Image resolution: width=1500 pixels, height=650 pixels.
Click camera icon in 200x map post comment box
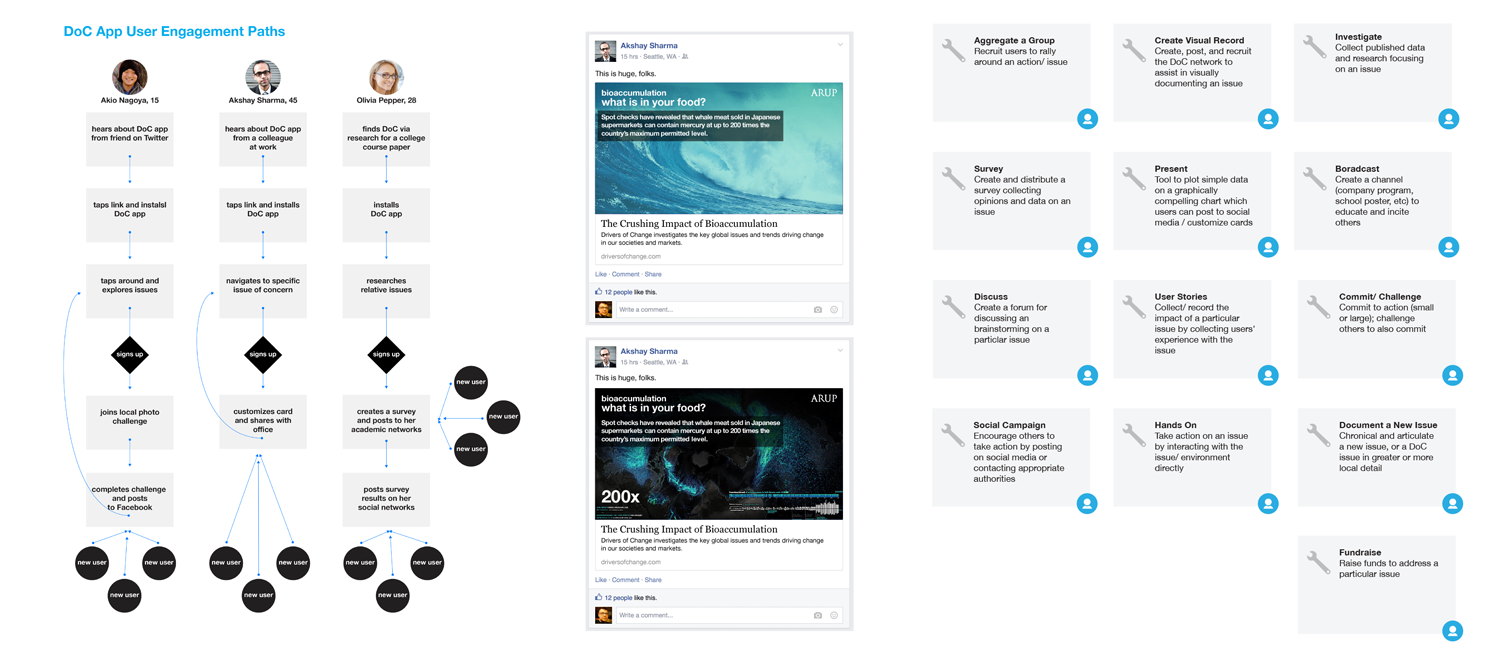[x=817, y=616]
